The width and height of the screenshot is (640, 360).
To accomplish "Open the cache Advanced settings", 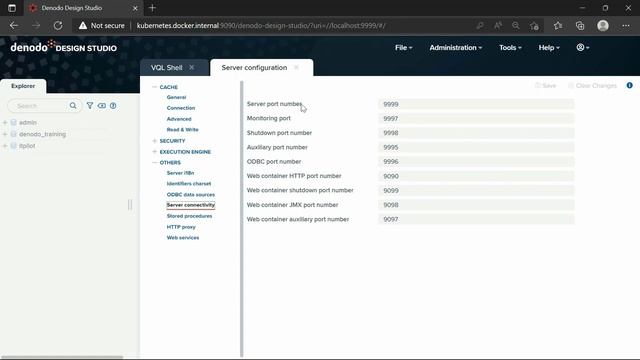I will click(x=179, y=119).
